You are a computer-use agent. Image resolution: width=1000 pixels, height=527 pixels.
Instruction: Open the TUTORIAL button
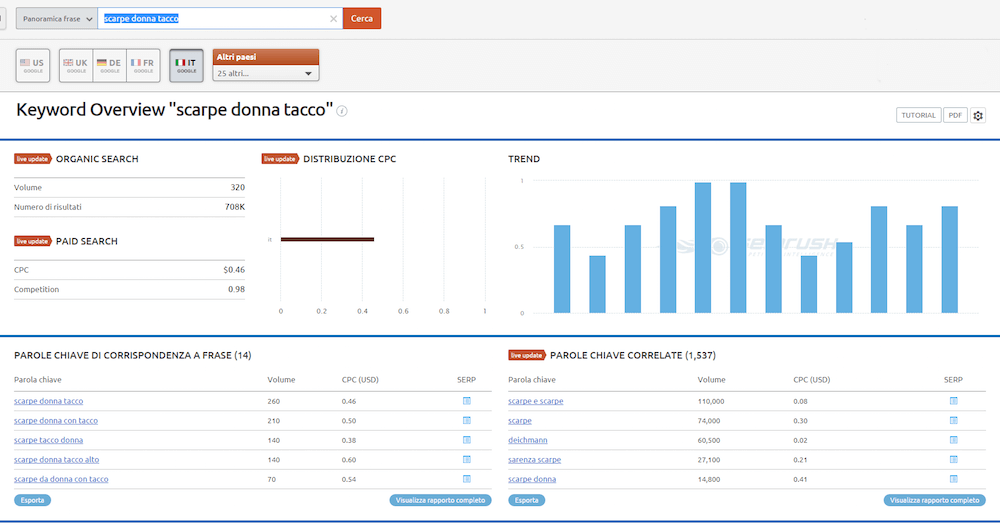click(918, 115)
